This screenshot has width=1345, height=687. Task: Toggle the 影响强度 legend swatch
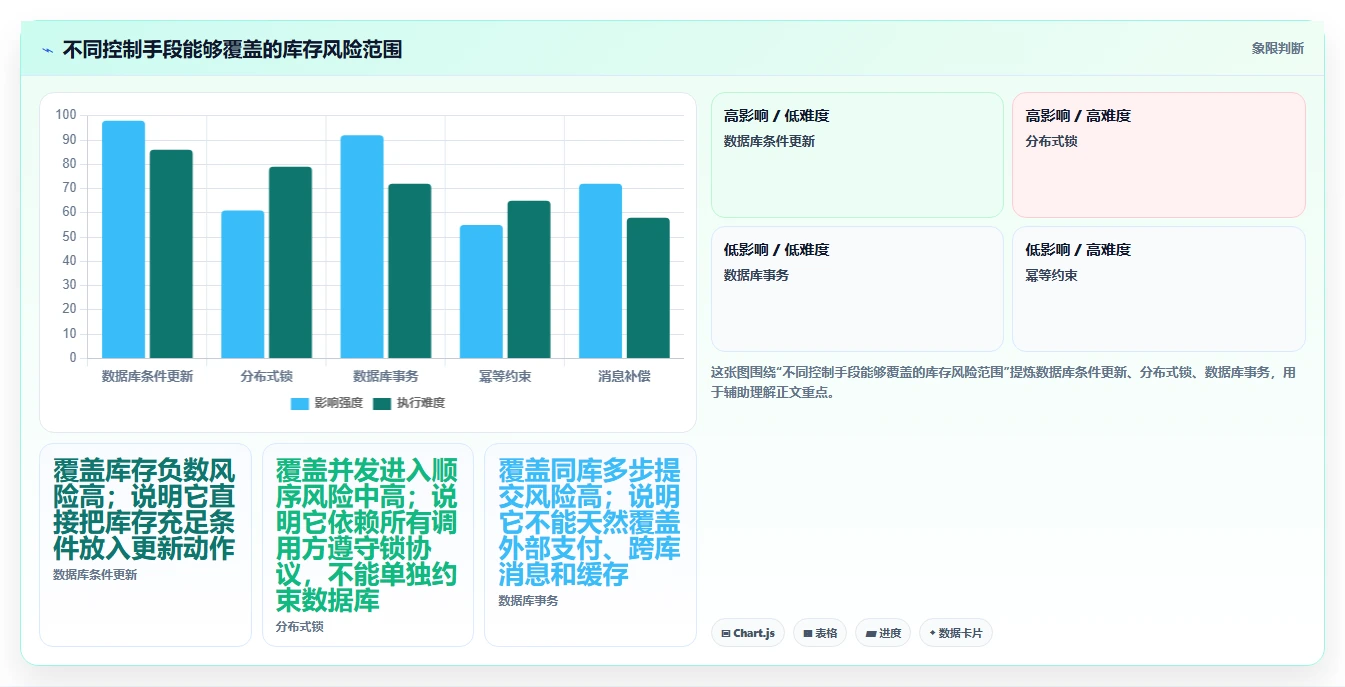click(x=300, y=403)
